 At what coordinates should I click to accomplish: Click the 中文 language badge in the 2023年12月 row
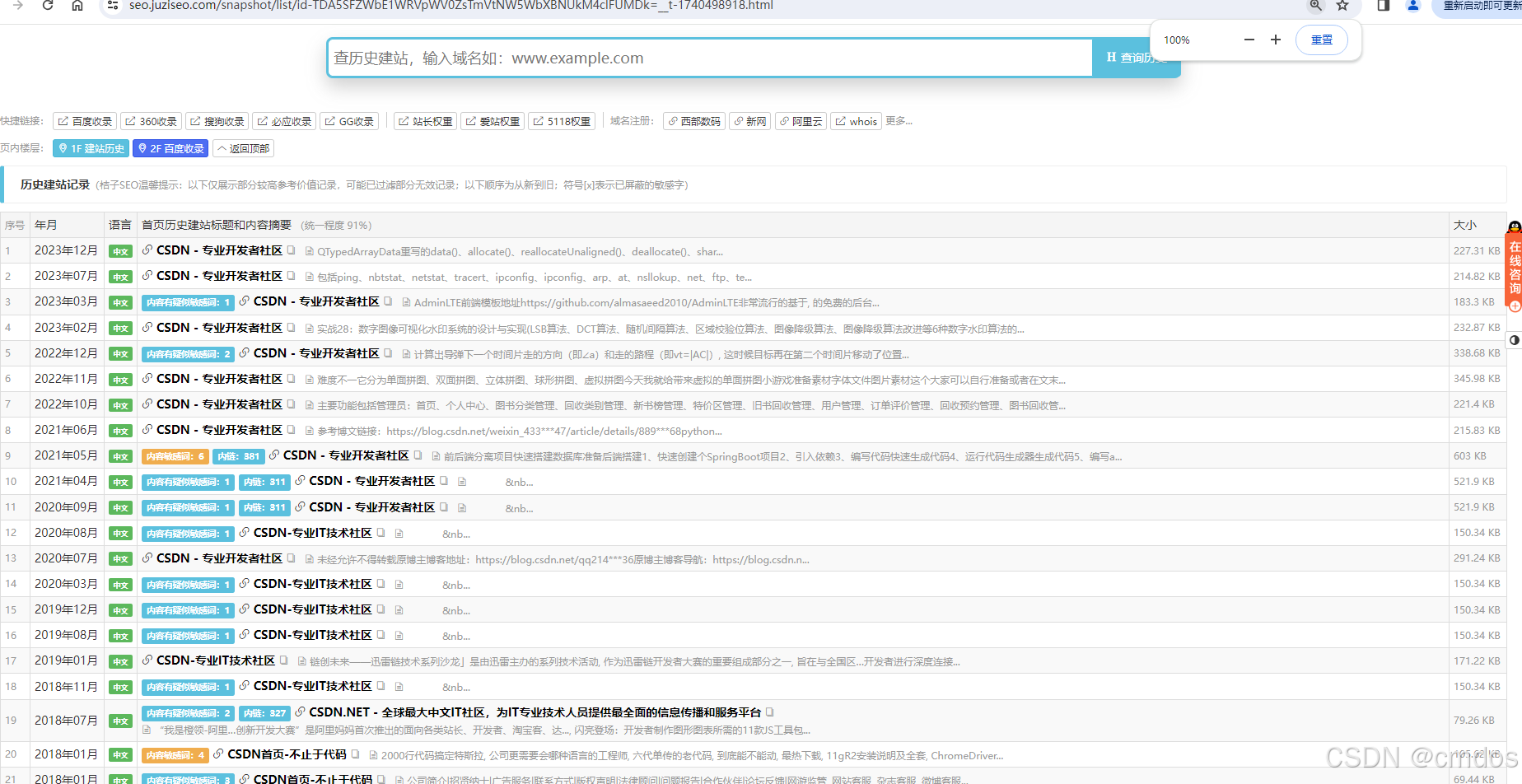click(120, 251)
